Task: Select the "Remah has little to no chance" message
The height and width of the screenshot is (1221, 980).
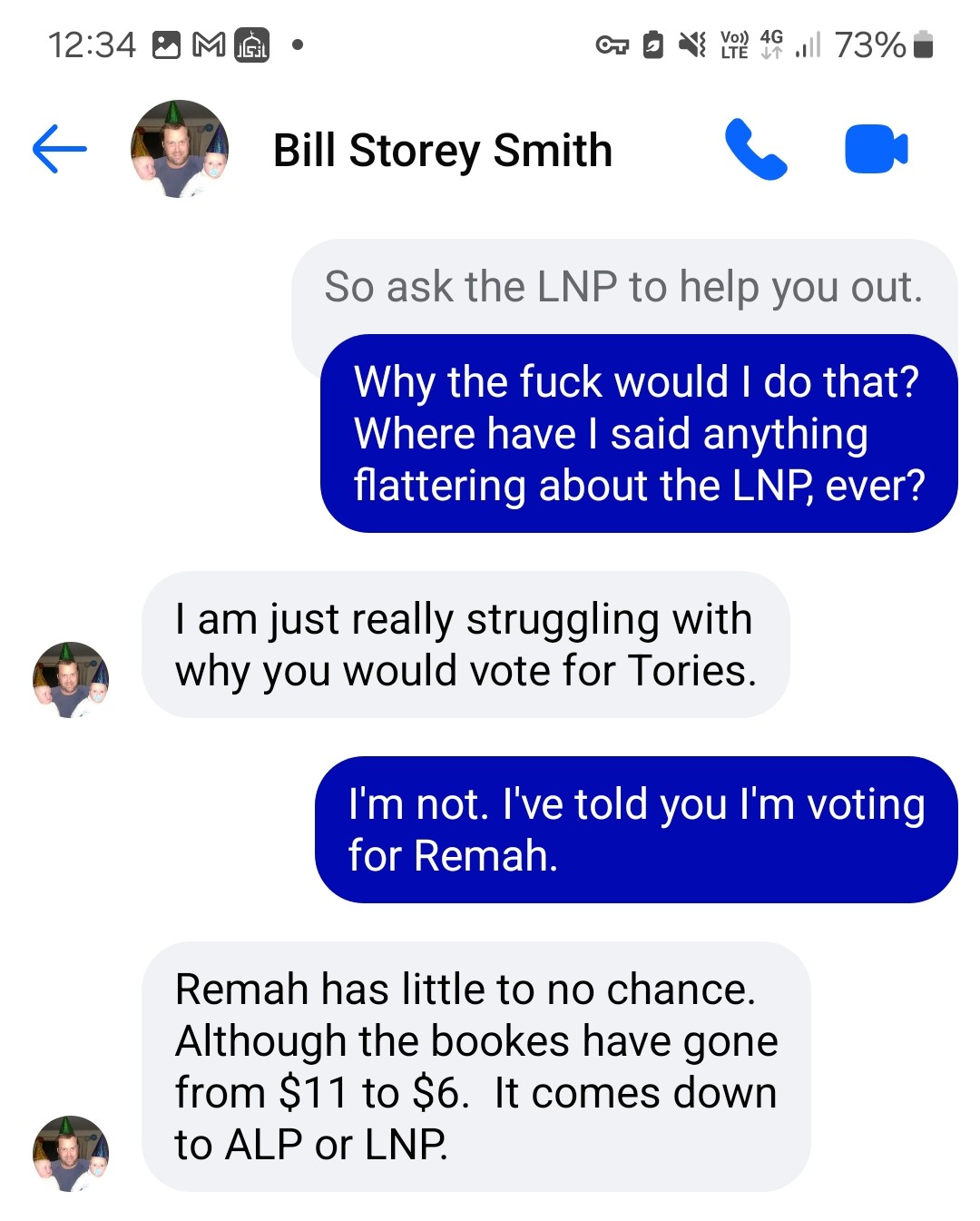Action: (476, 1067)
